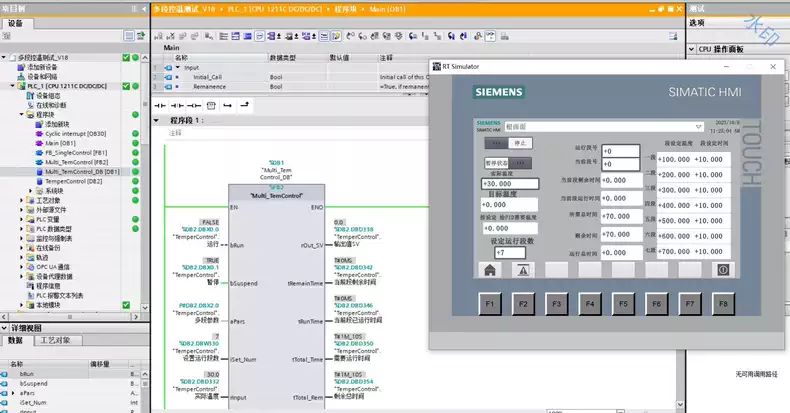The image size is (790, 413).
Task: Click Add new device in project tree
Action: pos(42,67)
